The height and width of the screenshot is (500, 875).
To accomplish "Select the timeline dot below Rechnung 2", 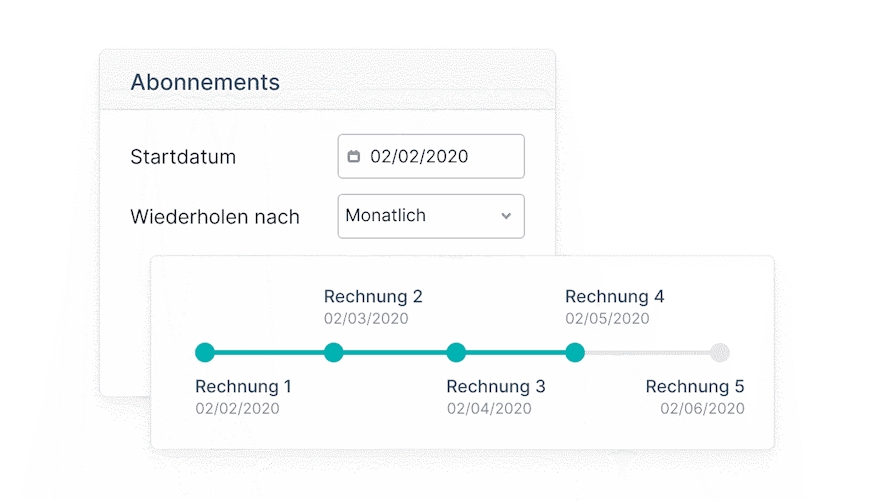I will pyautogui.click(x=334, y=352).
